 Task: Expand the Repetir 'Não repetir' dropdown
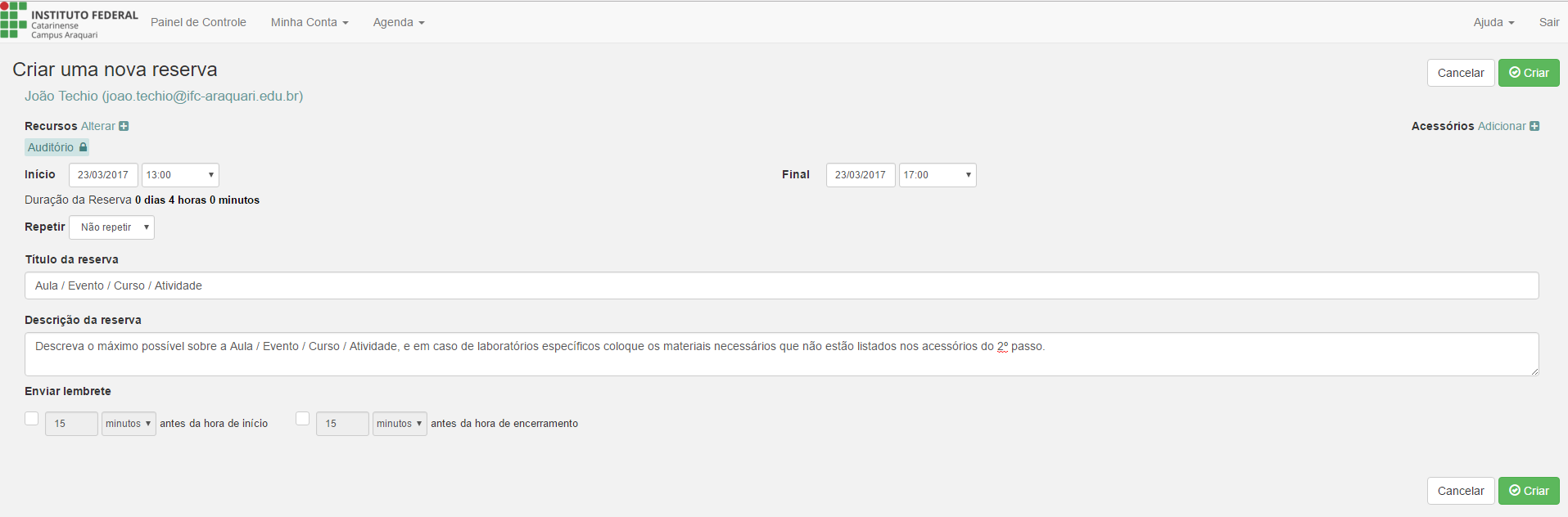(x=112, y=227)
